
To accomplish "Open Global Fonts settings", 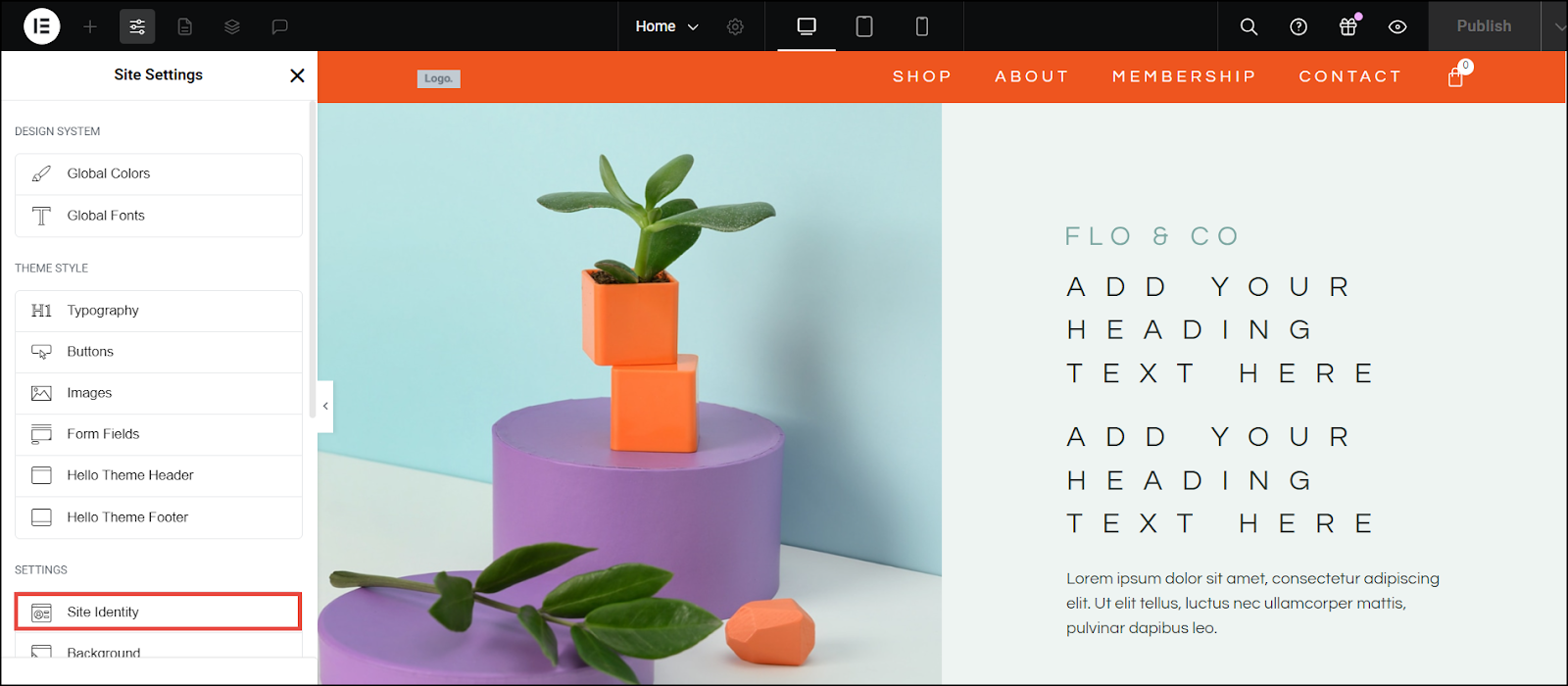I will [x=159, y=216].
